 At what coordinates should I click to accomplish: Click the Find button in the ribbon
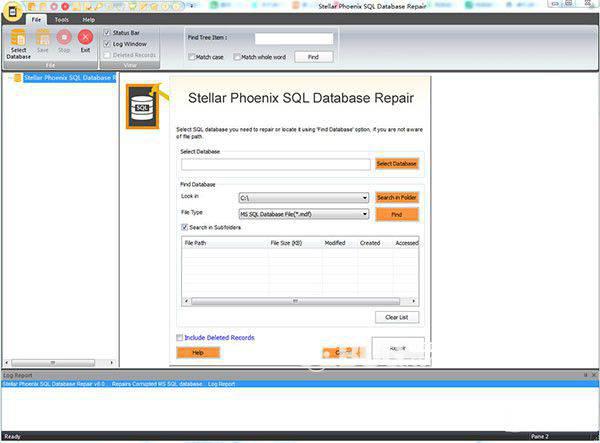pos(313,57)
